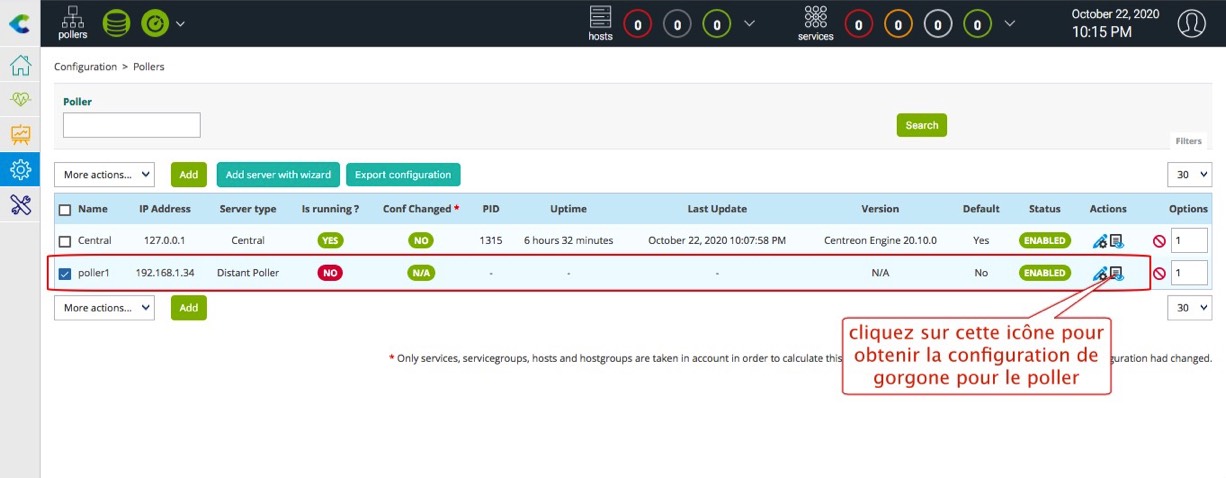Uncheck the poller1 row checkbox
The height and width of the screenshot is (478, 1226).
click(65, 273)
